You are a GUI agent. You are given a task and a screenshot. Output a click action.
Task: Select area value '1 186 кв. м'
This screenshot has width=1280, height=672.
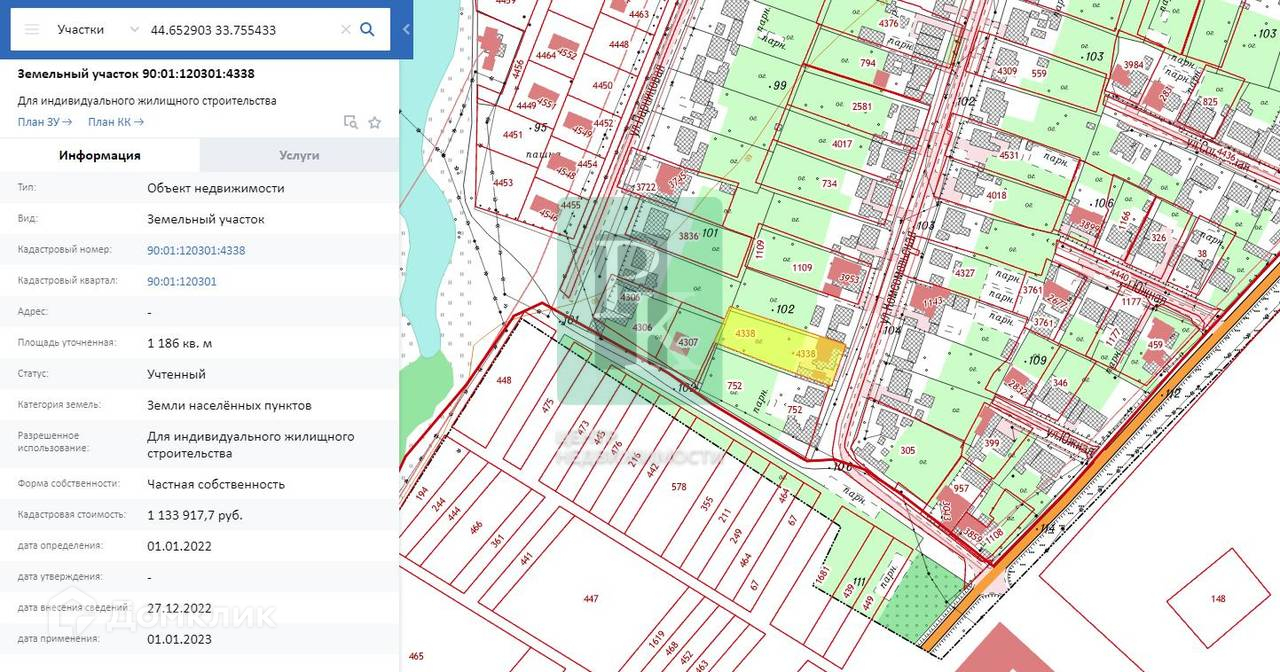coord(179,343)
